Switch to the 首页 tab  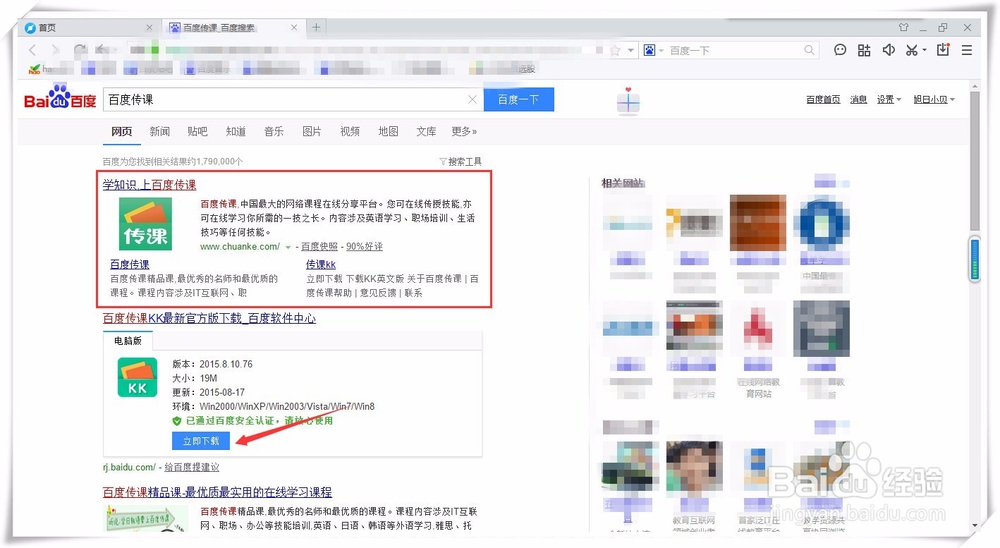pos(89,27)
